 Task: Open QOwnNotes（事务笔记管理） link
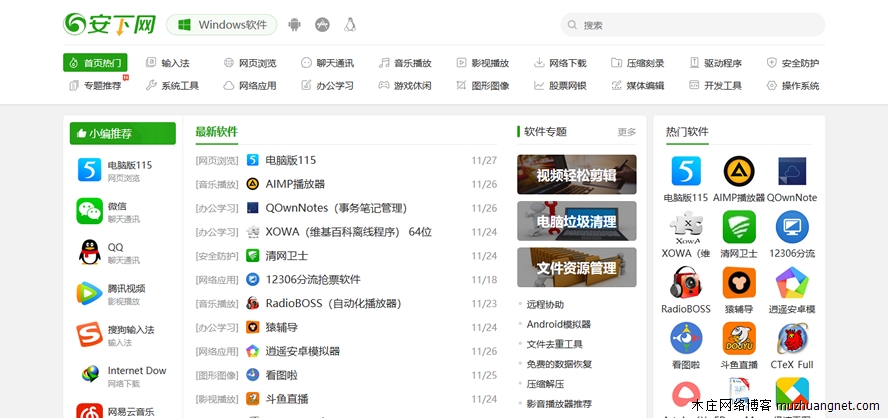click(336, 208)
